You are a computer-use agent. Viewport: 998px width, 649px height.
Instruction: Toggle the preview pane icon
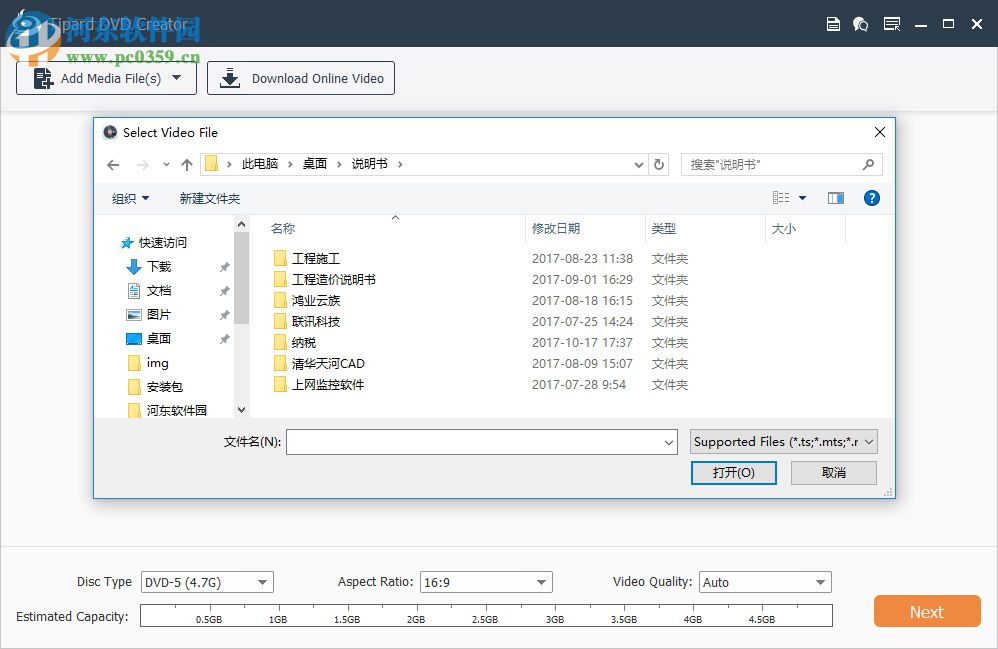click(836, 198)
